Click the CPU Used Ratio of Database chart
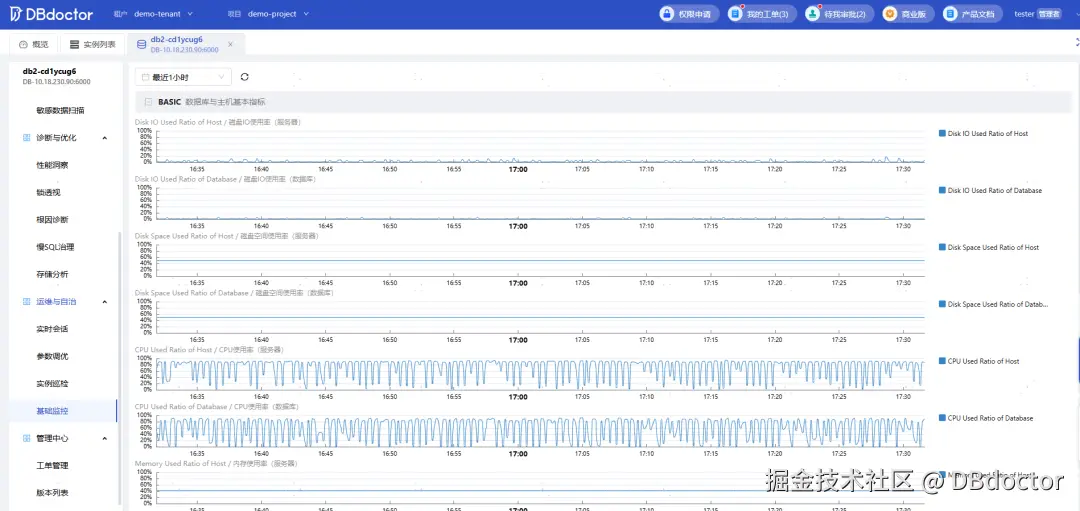The image size is (1080, 511). [x=541, y=430]
